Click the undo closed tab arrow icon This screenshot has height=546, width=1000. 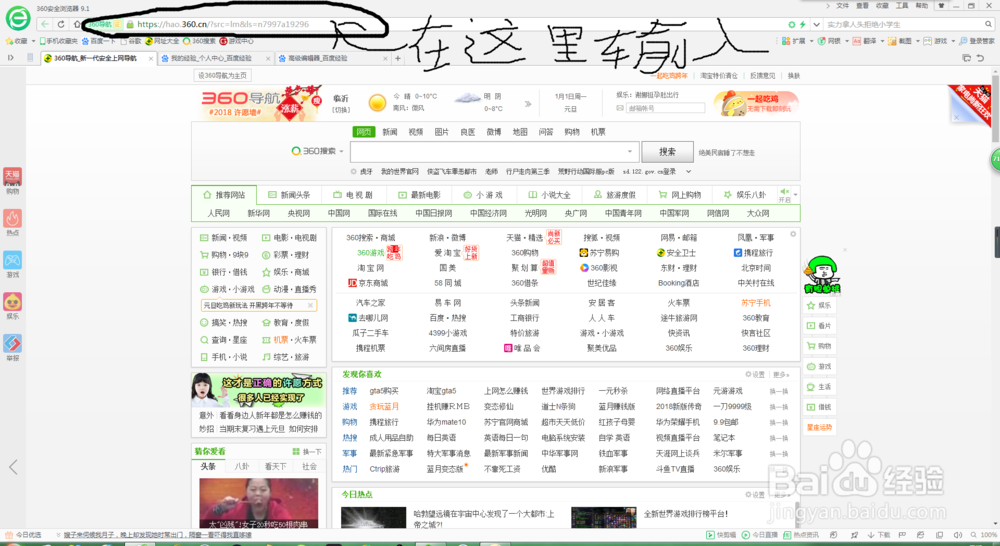coord(980,58)
